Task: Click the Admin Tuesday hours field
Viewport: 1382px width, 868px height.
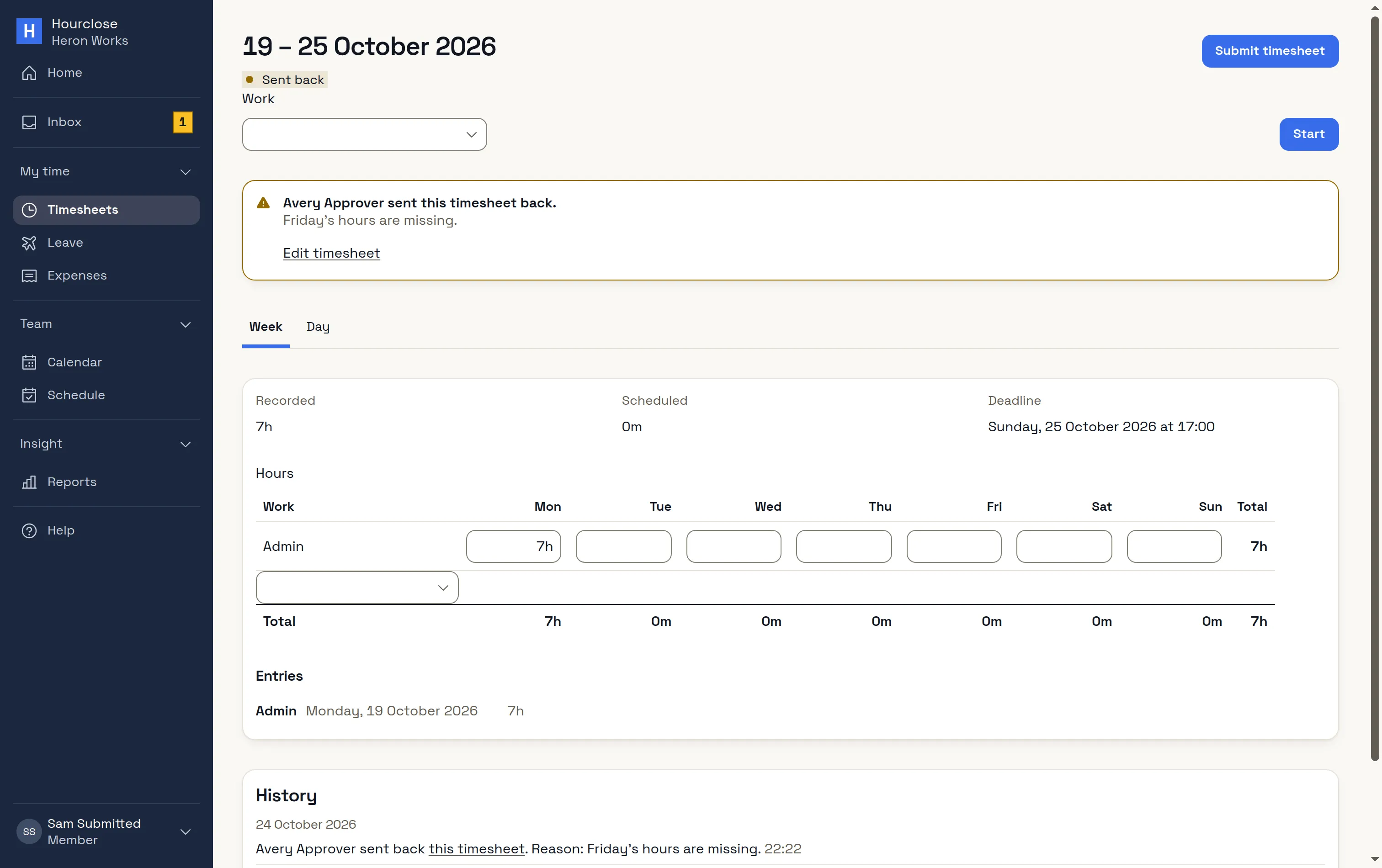Action: tap(624, 546)
